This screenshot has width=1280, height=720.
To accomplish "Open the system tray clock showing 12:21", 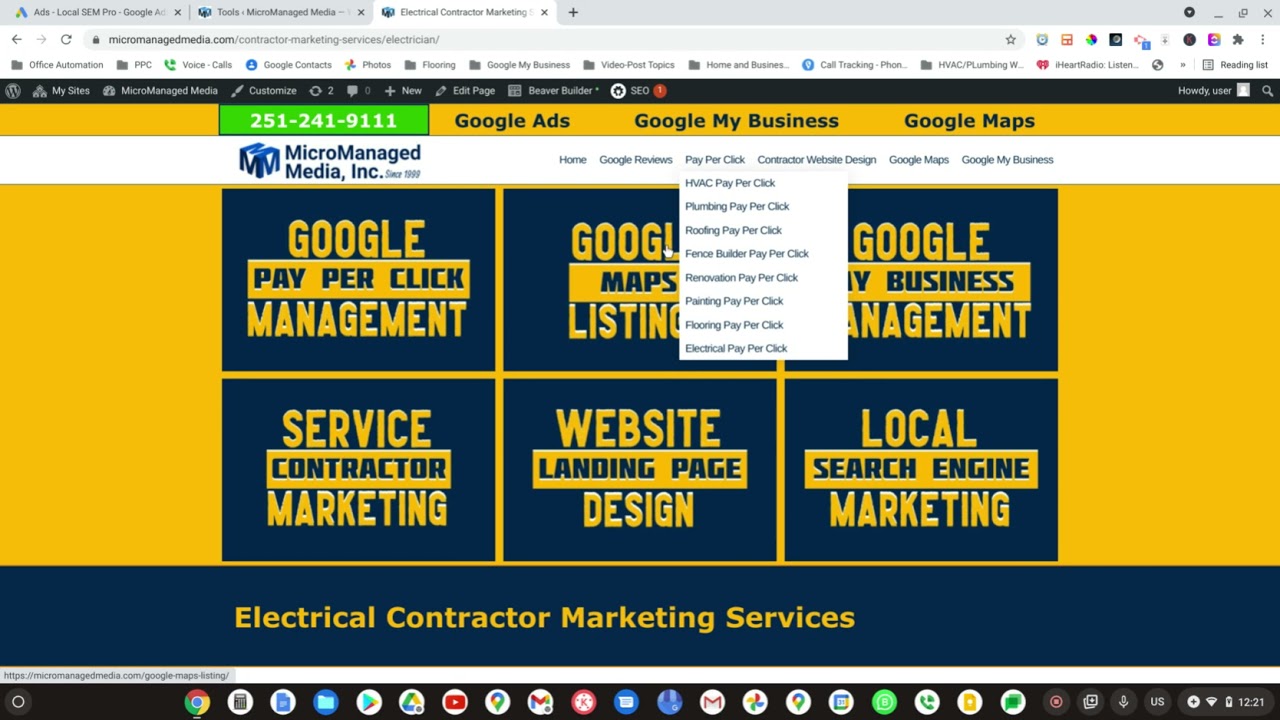I will (1251, 702).
